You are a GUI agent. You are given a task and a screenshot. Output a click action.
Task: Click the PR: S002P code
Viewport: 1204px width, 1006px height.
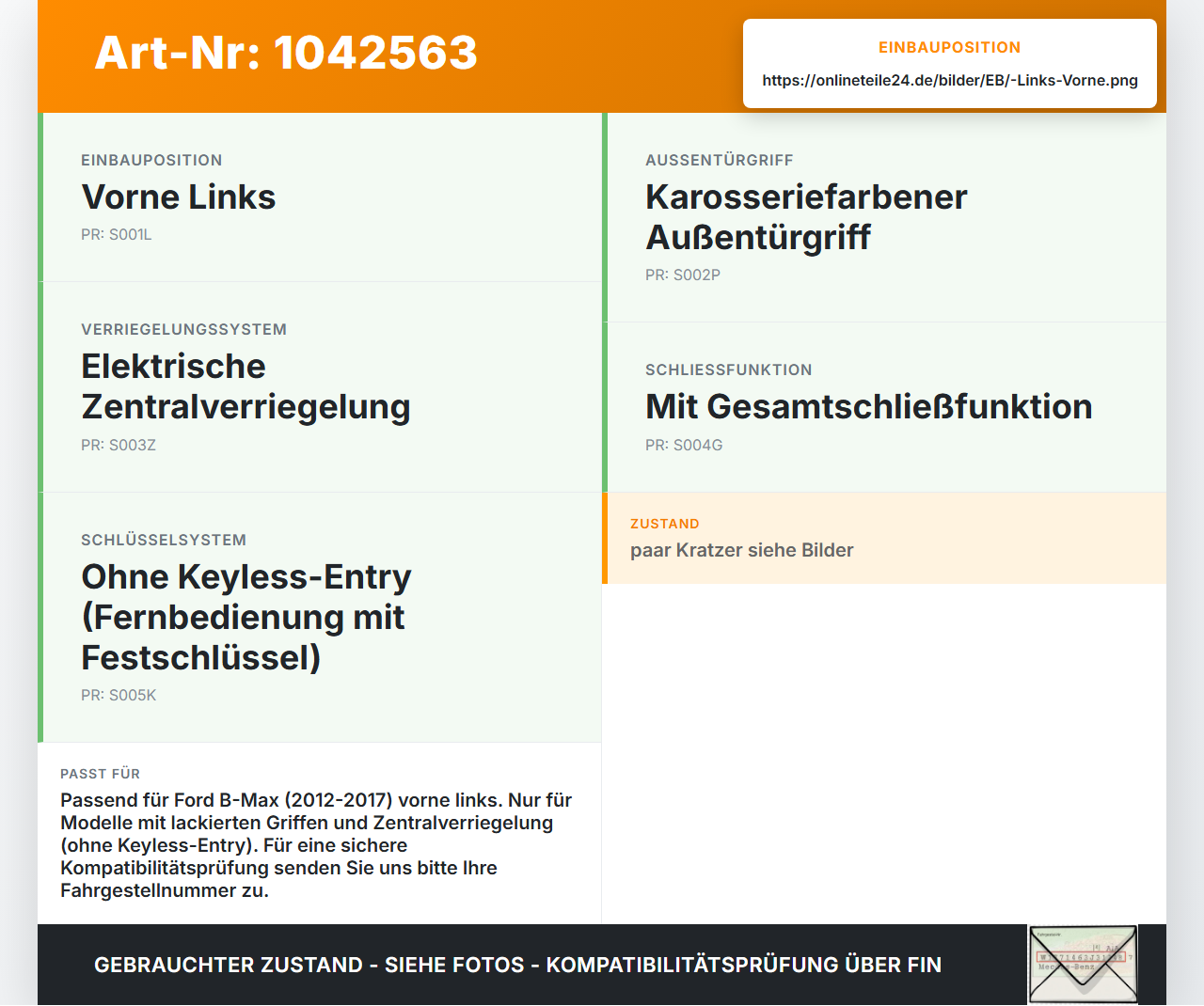683,275
